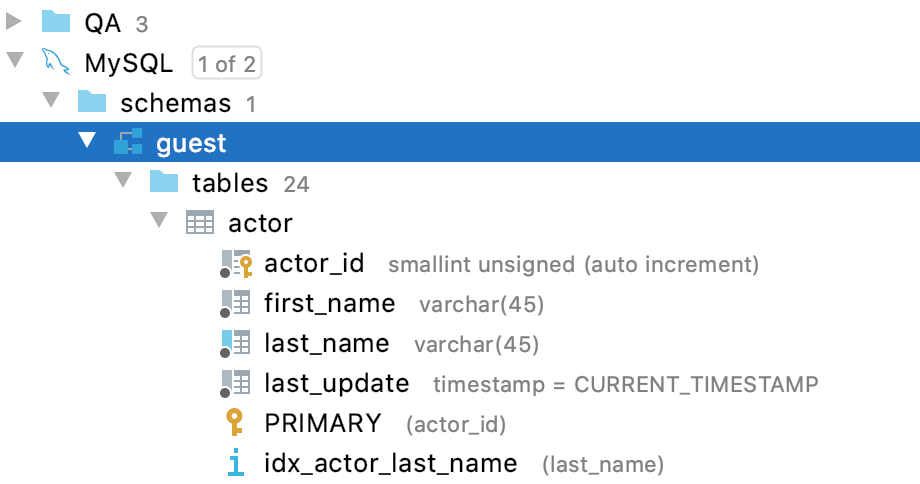This screenshot has height=484, width=920.
Task: Select the last_update column row
Action: pyautogui.click(x=337, y=383)
